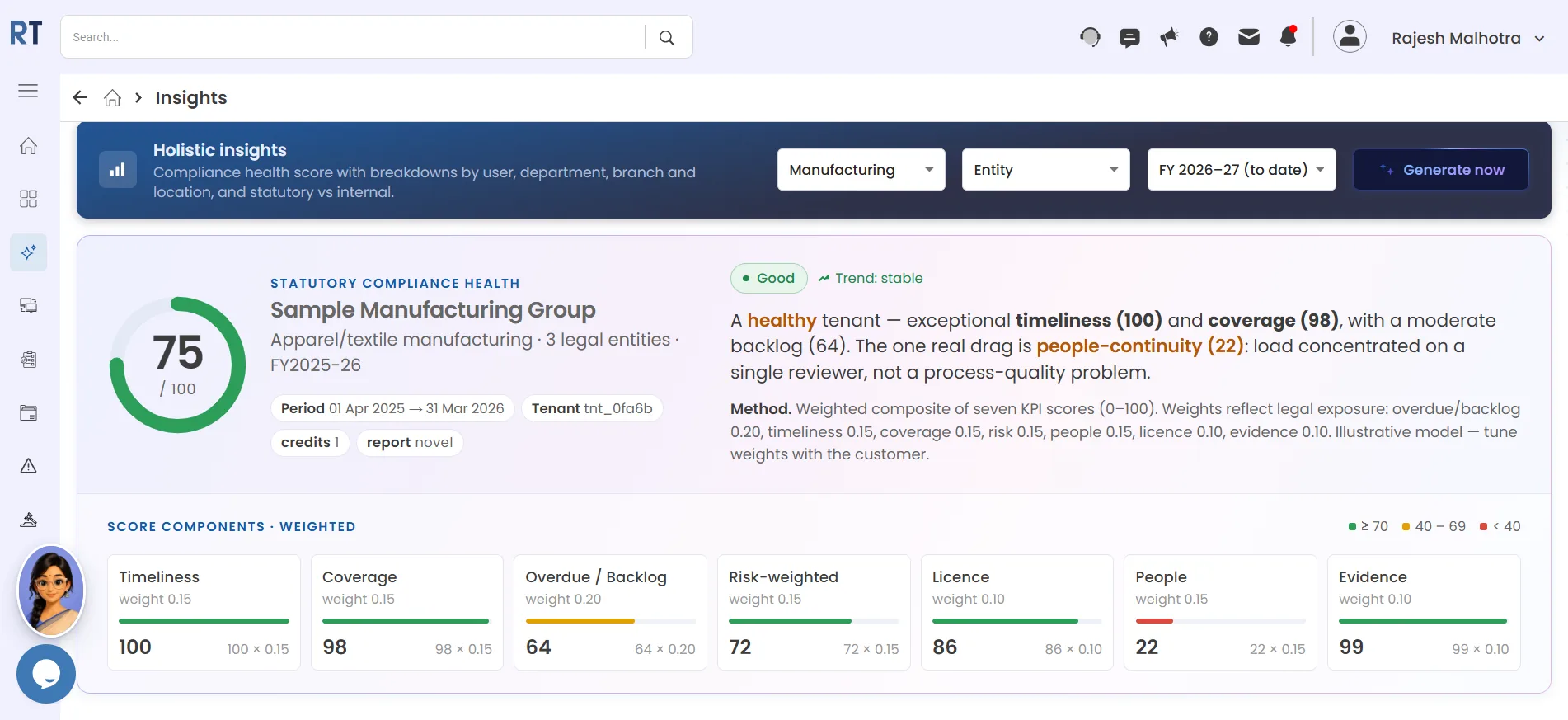Click in the Search input field
Image resolution: width=1568 pixels, height=720 pixels.
[353, 37]
